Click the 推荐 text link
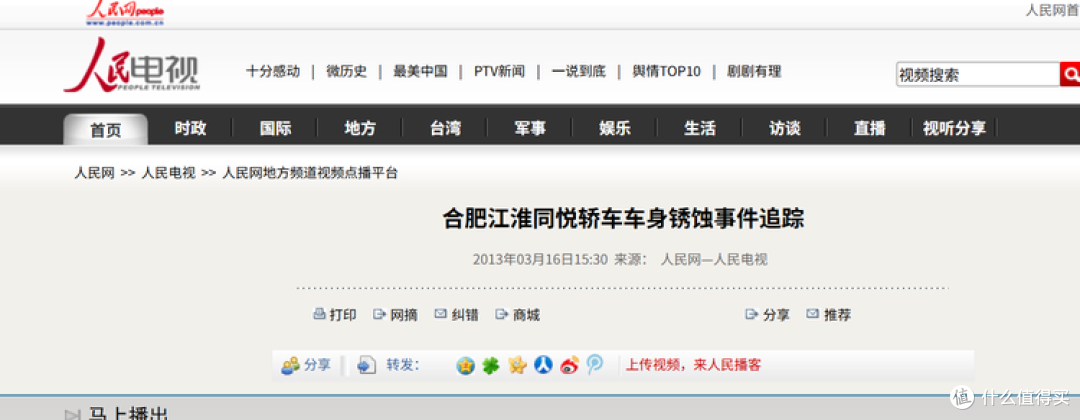This screenshot has height=420, width=1080. 838,315
